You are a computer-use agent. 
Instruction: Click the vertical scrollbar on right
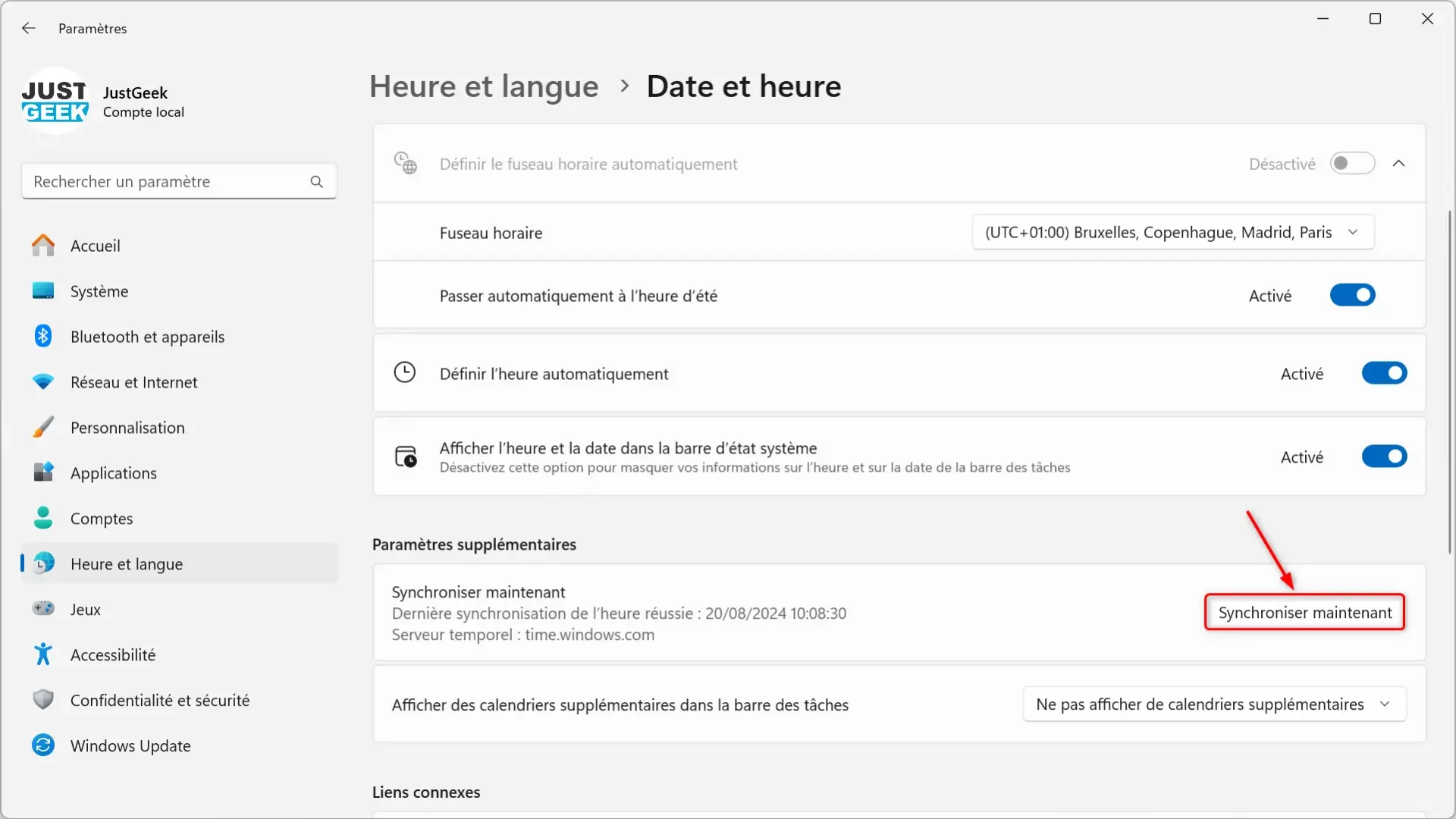point(1449,381)
